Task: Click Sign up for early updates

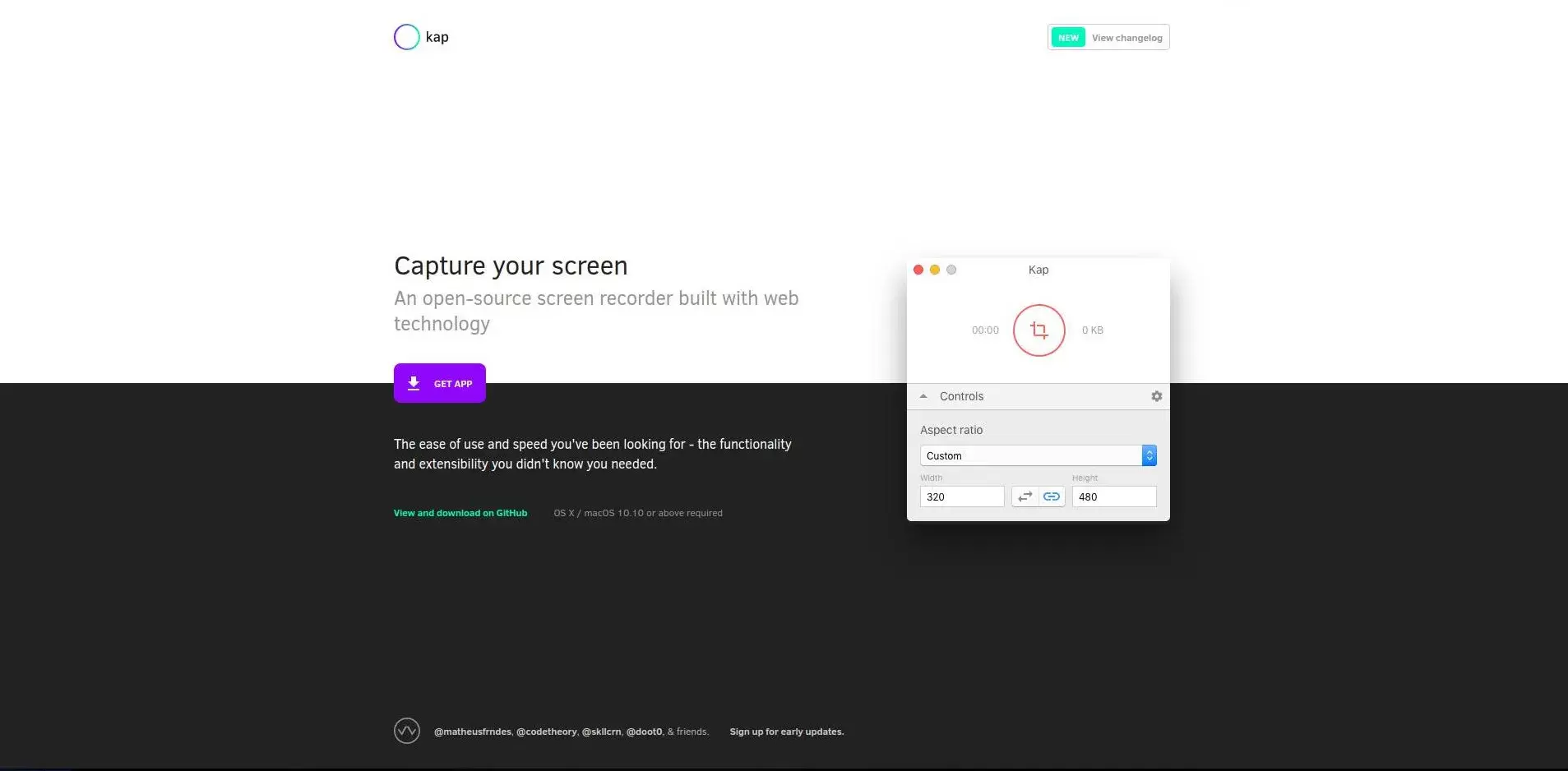Action: click(786, 732)
